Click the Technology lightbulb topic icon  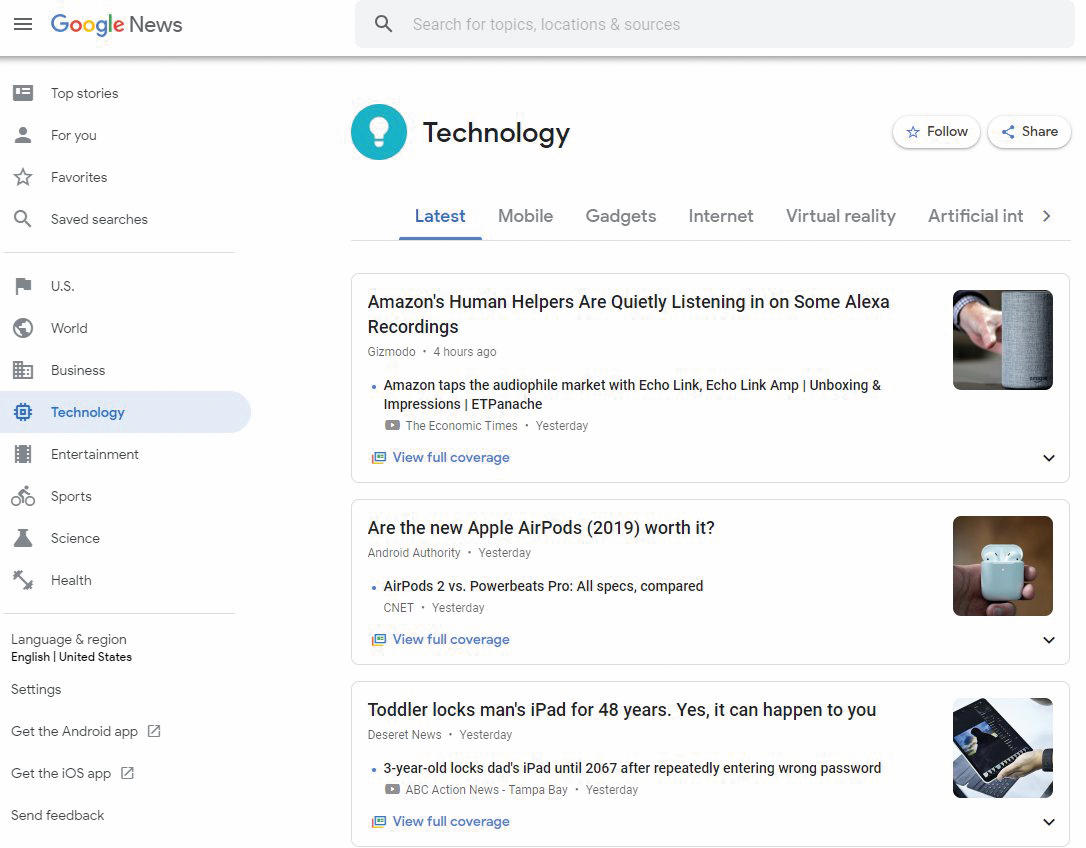click(379, 132)
